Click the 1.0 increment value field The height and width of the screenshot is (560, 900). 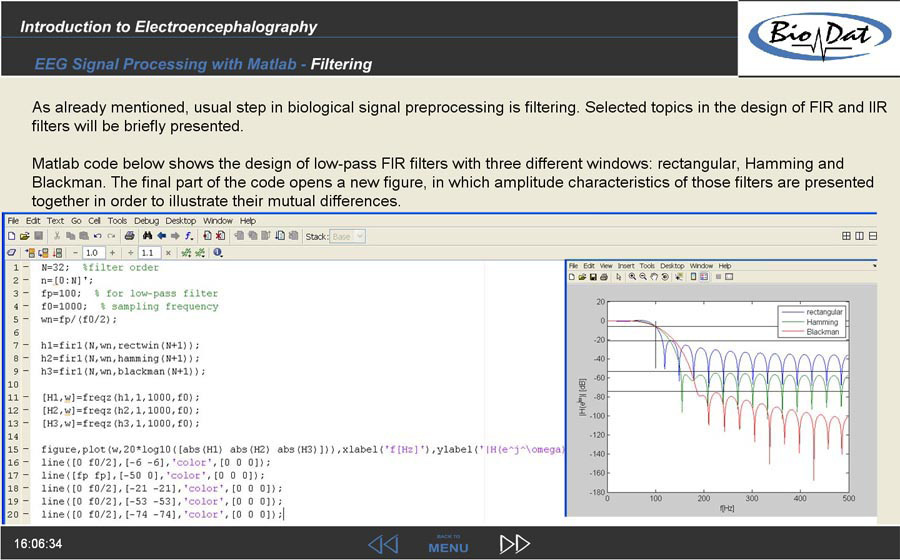[x=94, y=253]
